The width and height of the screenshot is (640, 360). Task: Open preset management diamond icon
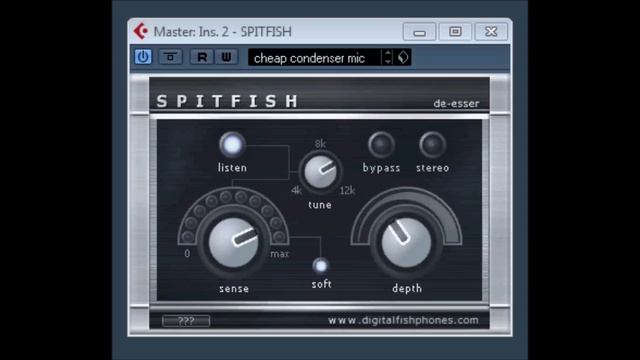(x=403, y=57)
